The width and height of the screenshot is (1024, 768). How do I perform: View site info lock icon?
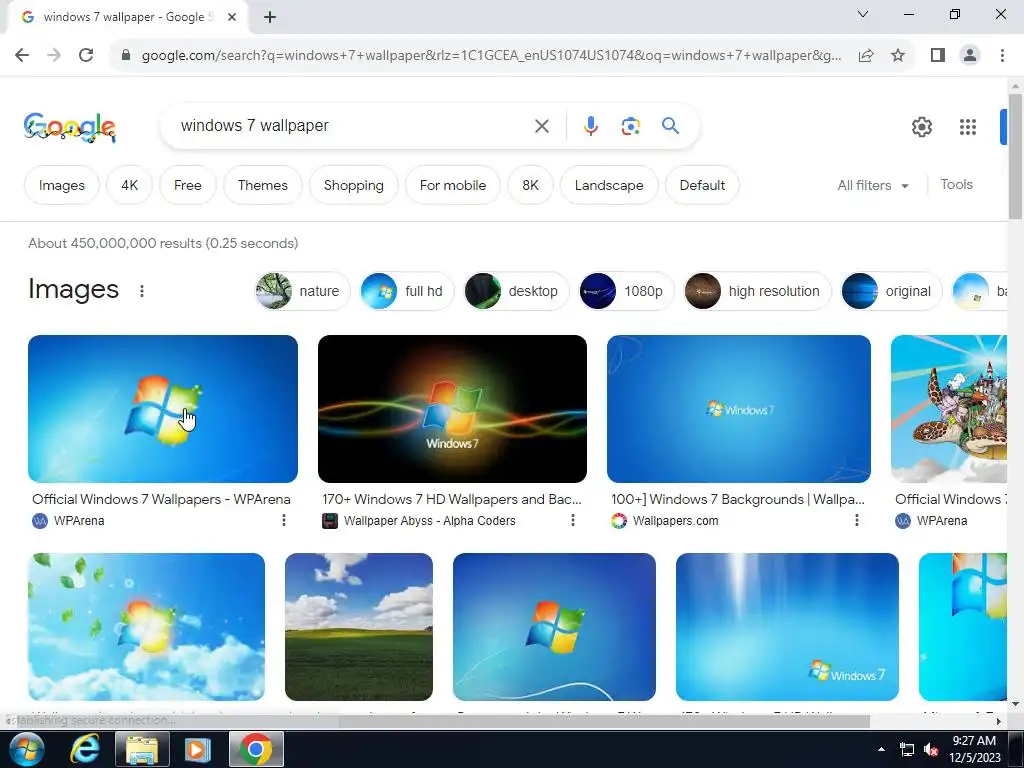(x=126, y=55)
